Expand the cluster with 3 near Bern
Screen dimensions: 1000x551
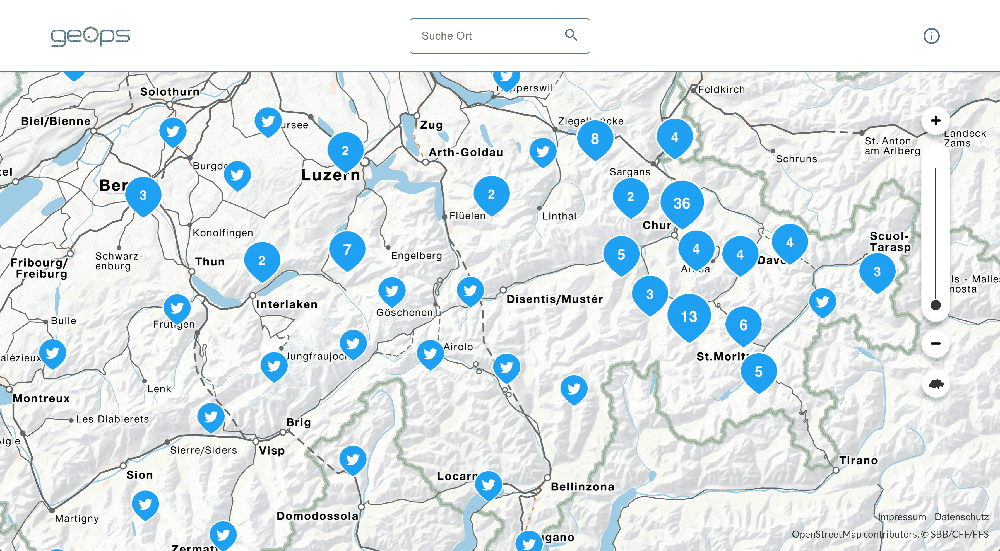tap(143, 196)
